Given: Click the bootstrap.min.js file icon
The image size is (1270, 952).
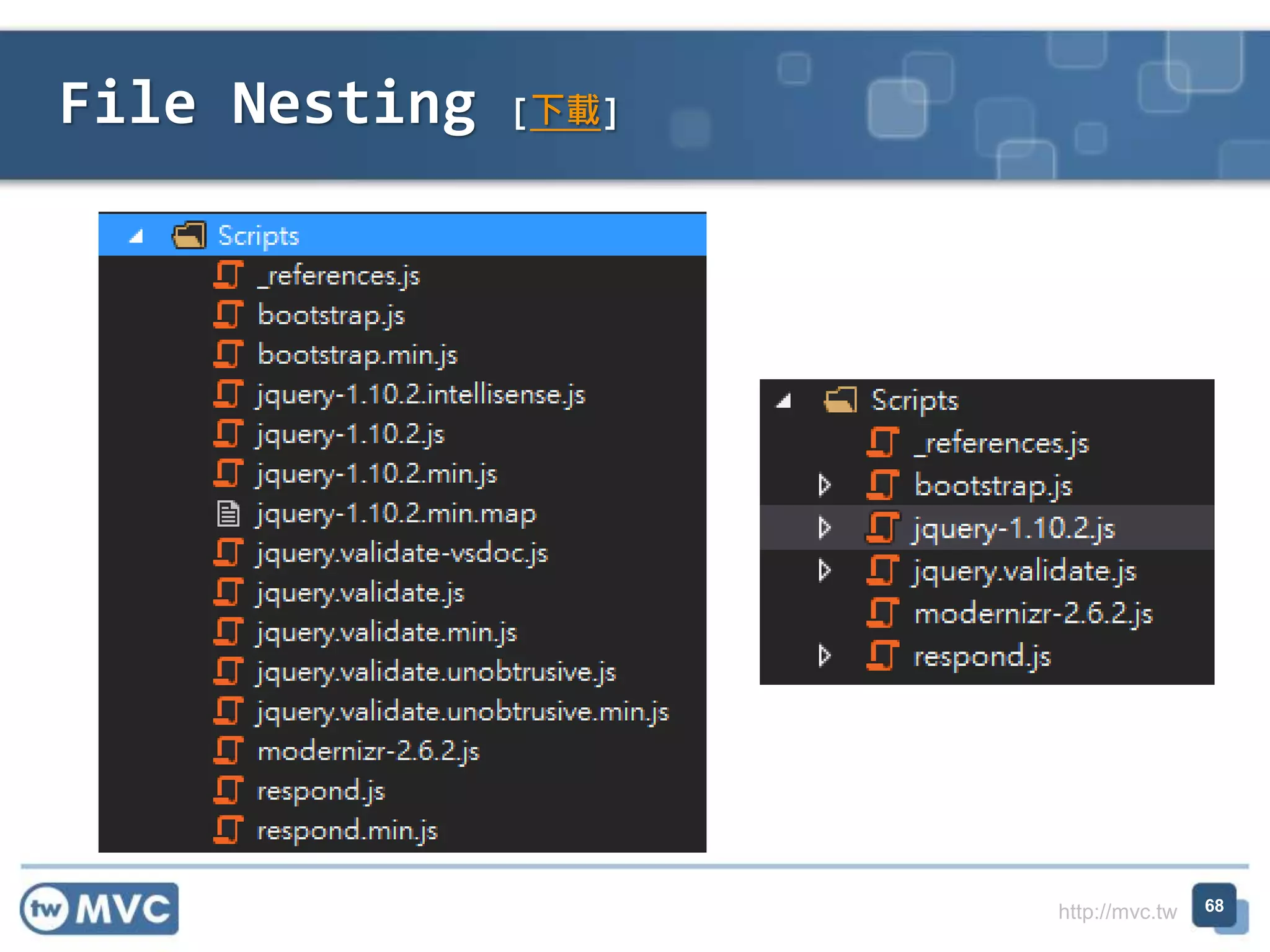Looking at the screenshot, I should tap(228, 355).
